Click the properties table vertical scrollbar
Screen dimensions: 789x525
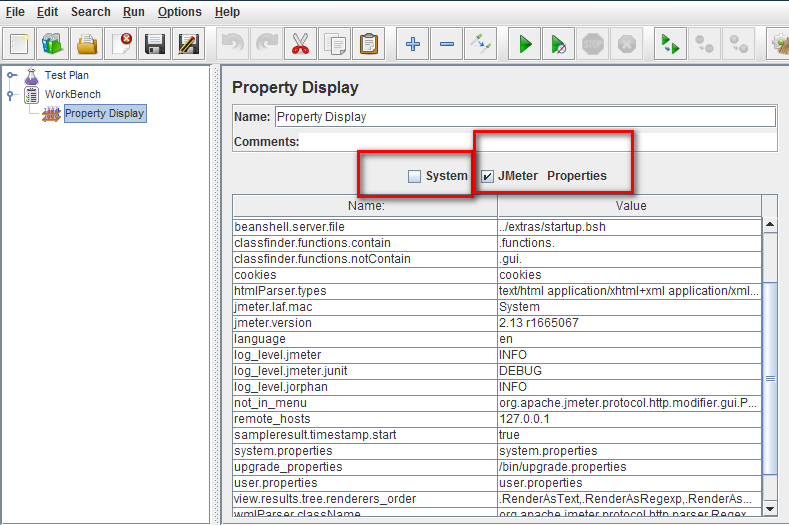click(770, 378)
